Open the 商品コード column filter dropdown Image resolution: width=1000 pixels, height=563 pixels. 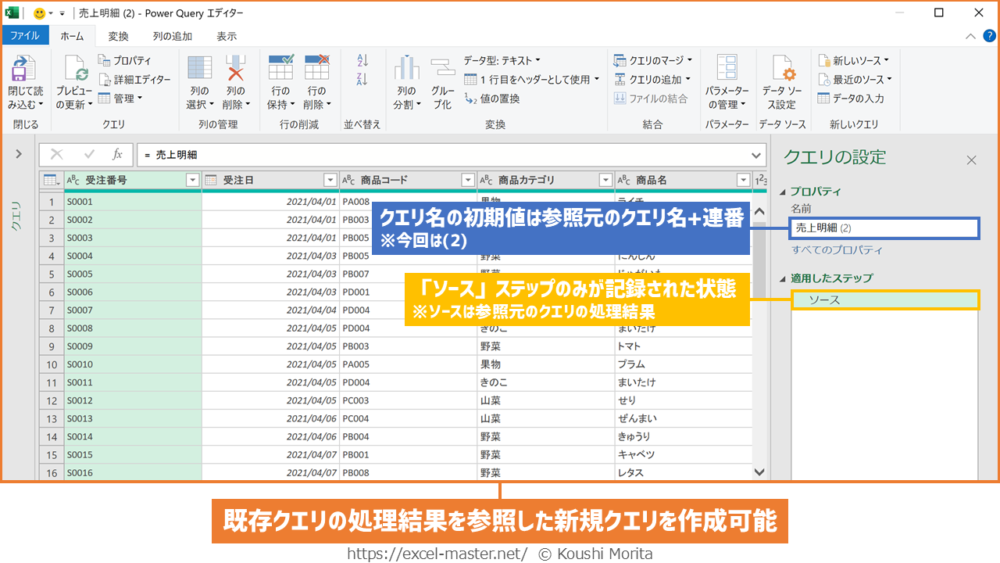[467, 180]
